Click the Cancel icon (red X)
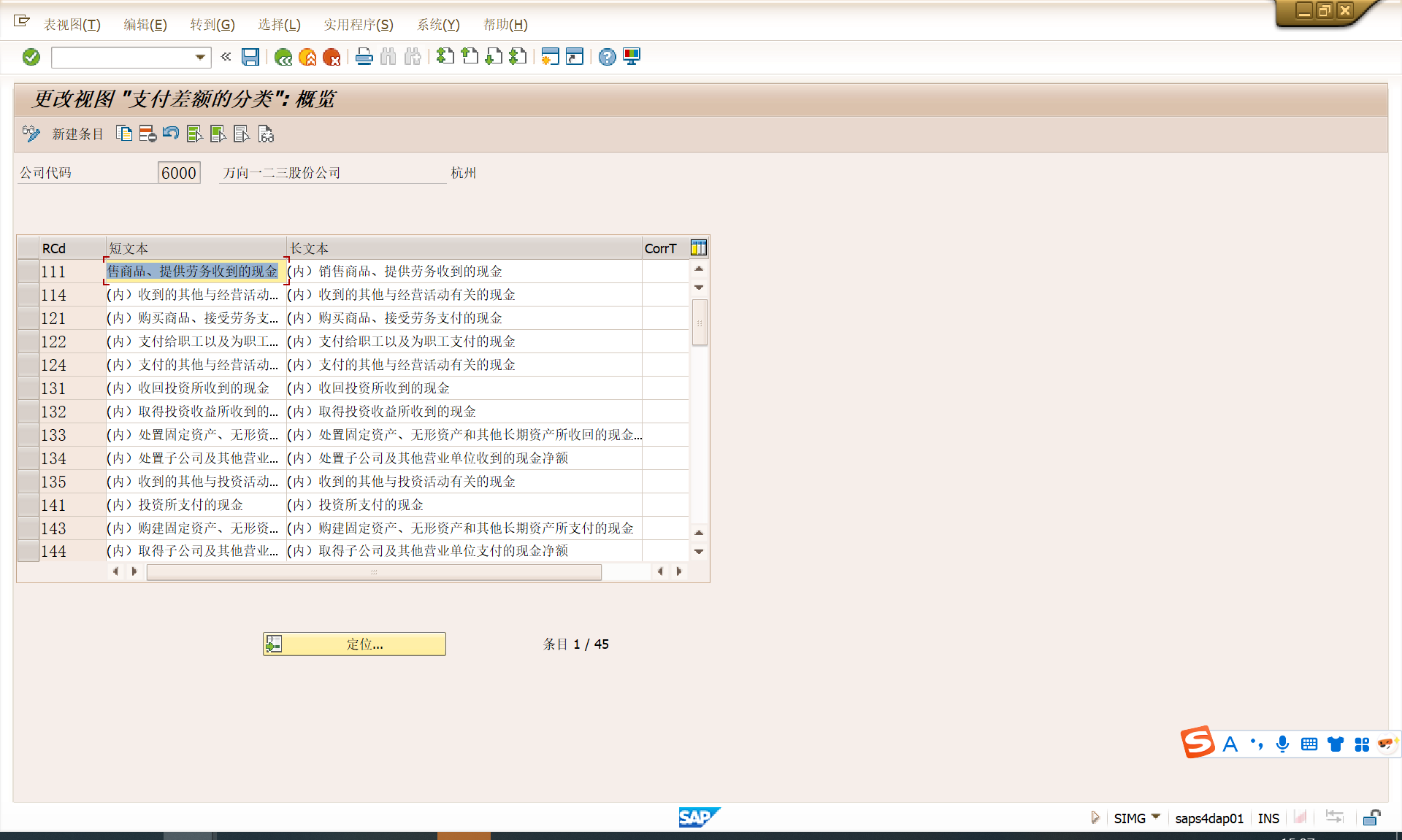Screen dimensions: 1402x840 333,57
